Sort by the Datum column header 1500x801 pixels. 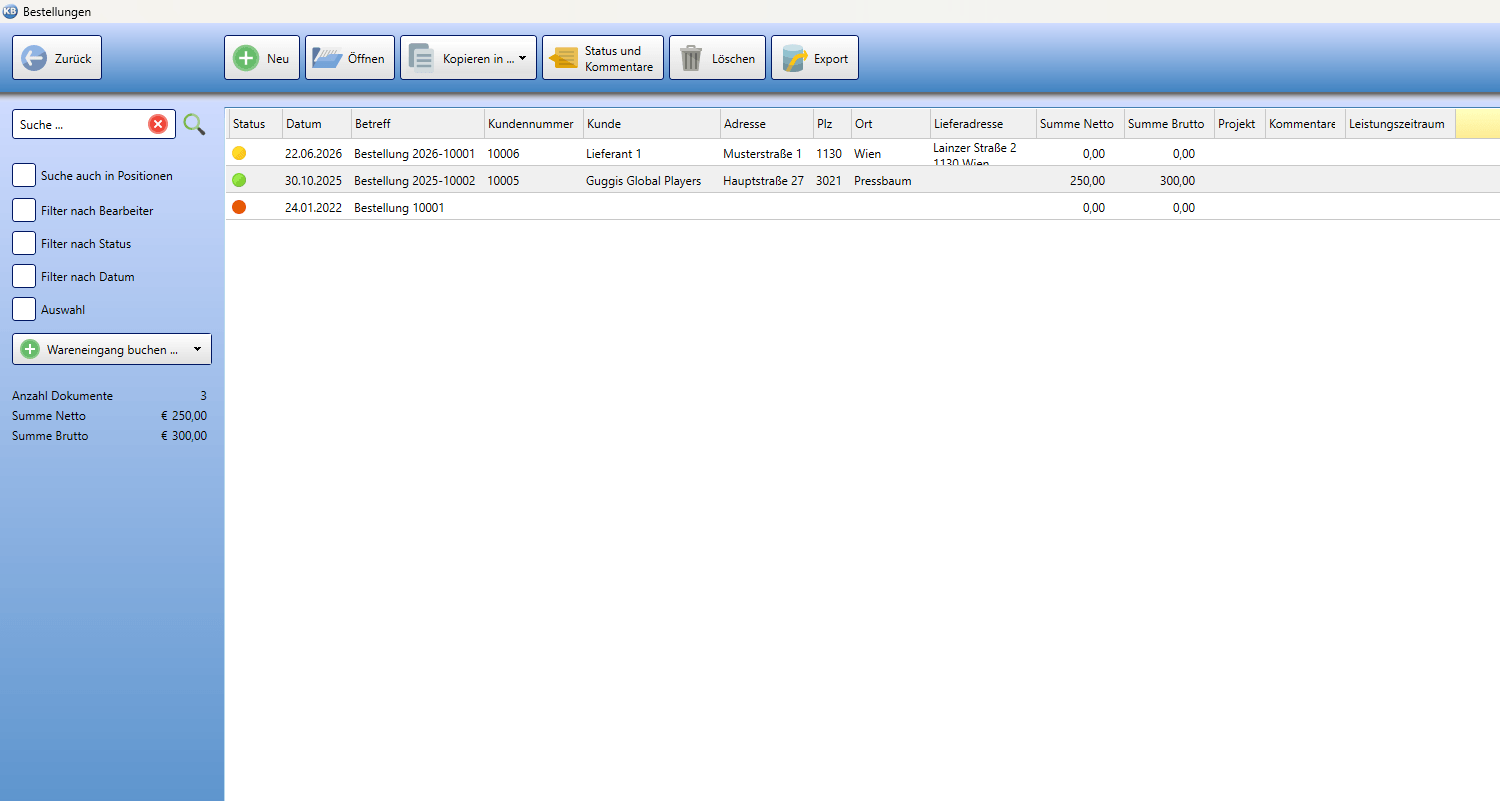click(x=316, y=124)
